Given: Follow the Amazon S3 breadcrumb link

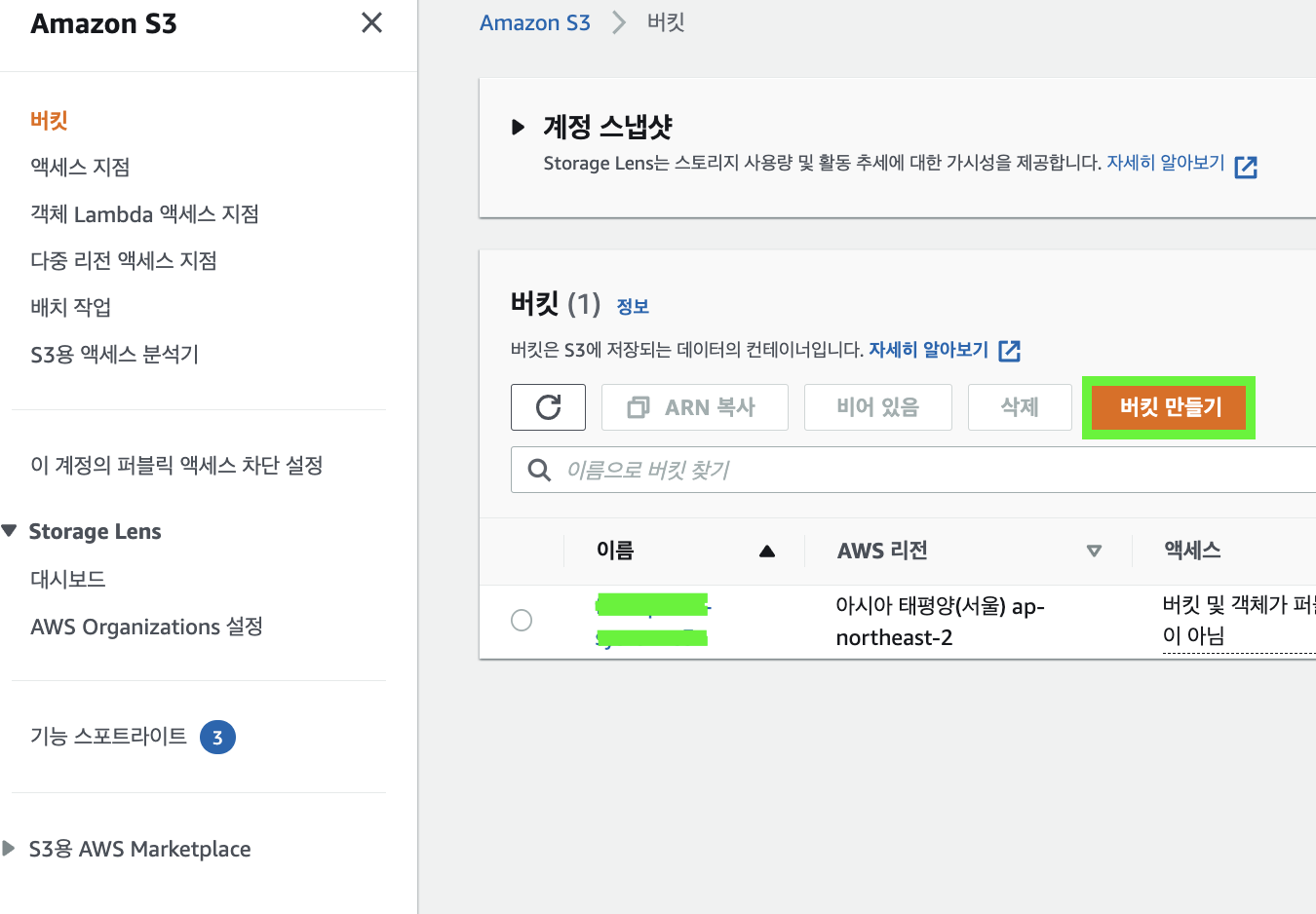Looking at the screenshot, I should (x=534, y=22).
